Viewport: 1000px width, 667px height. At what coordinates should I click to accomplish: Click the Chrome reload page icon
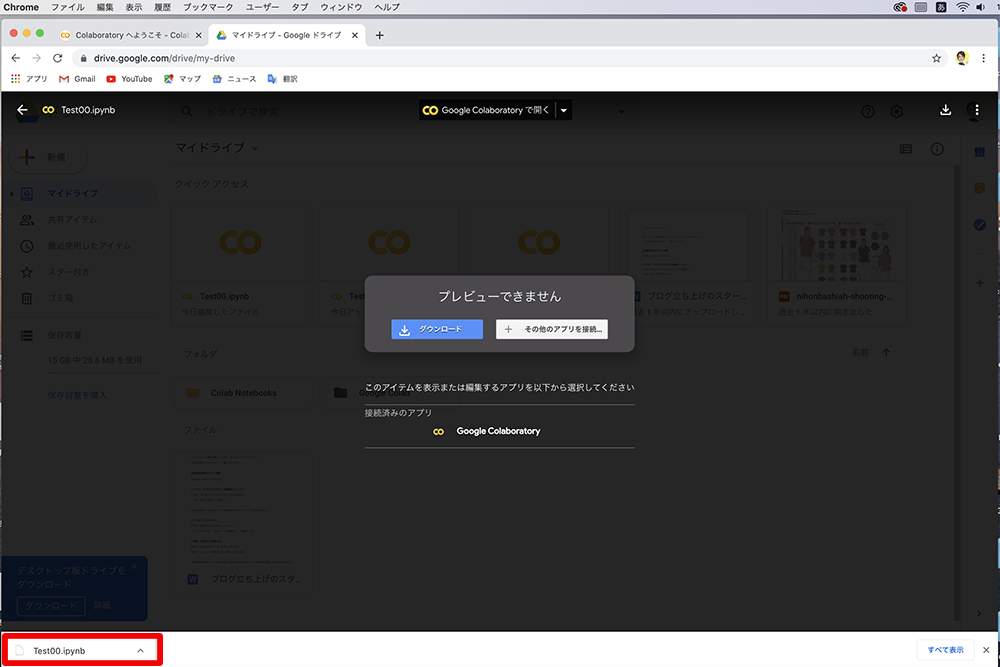58,58
